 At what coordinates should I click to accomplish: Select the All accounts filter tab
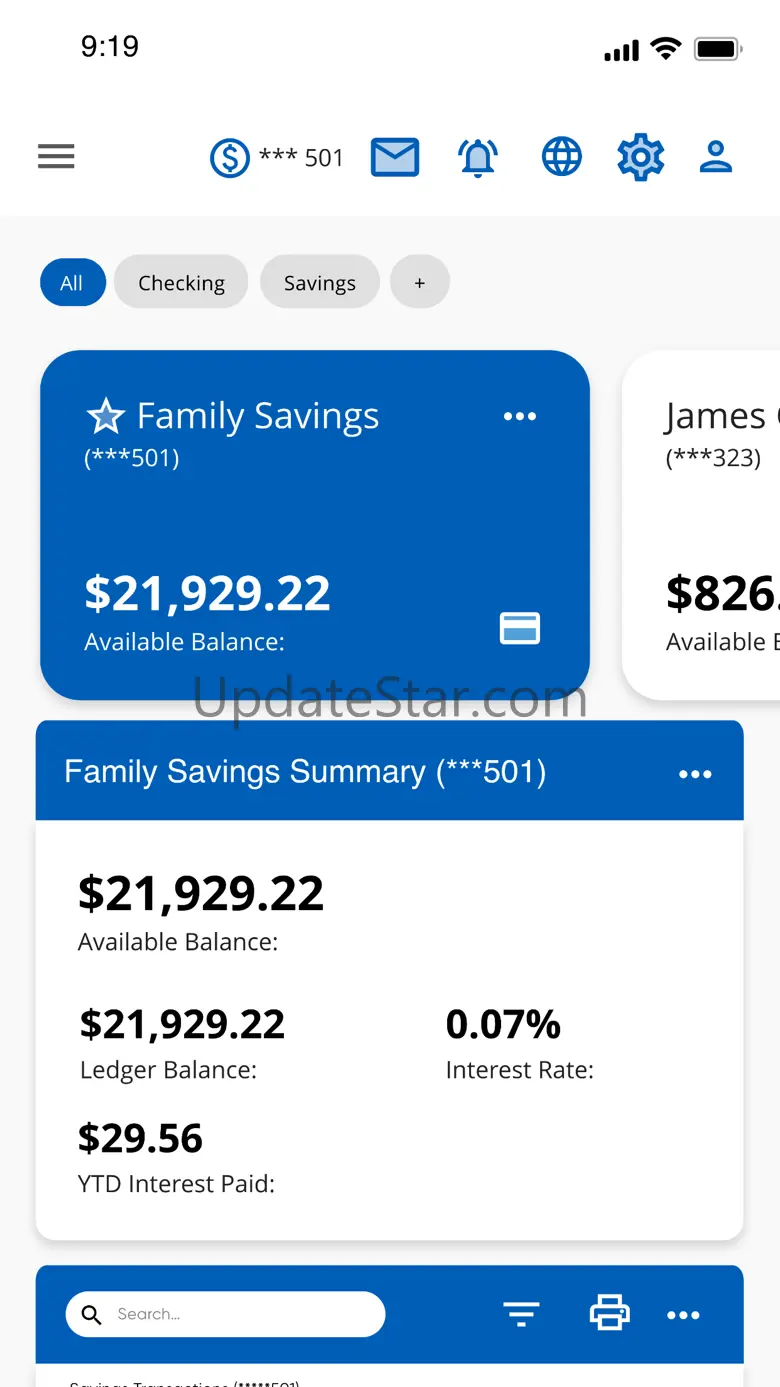pyautogui.click(x=72, y=283)
